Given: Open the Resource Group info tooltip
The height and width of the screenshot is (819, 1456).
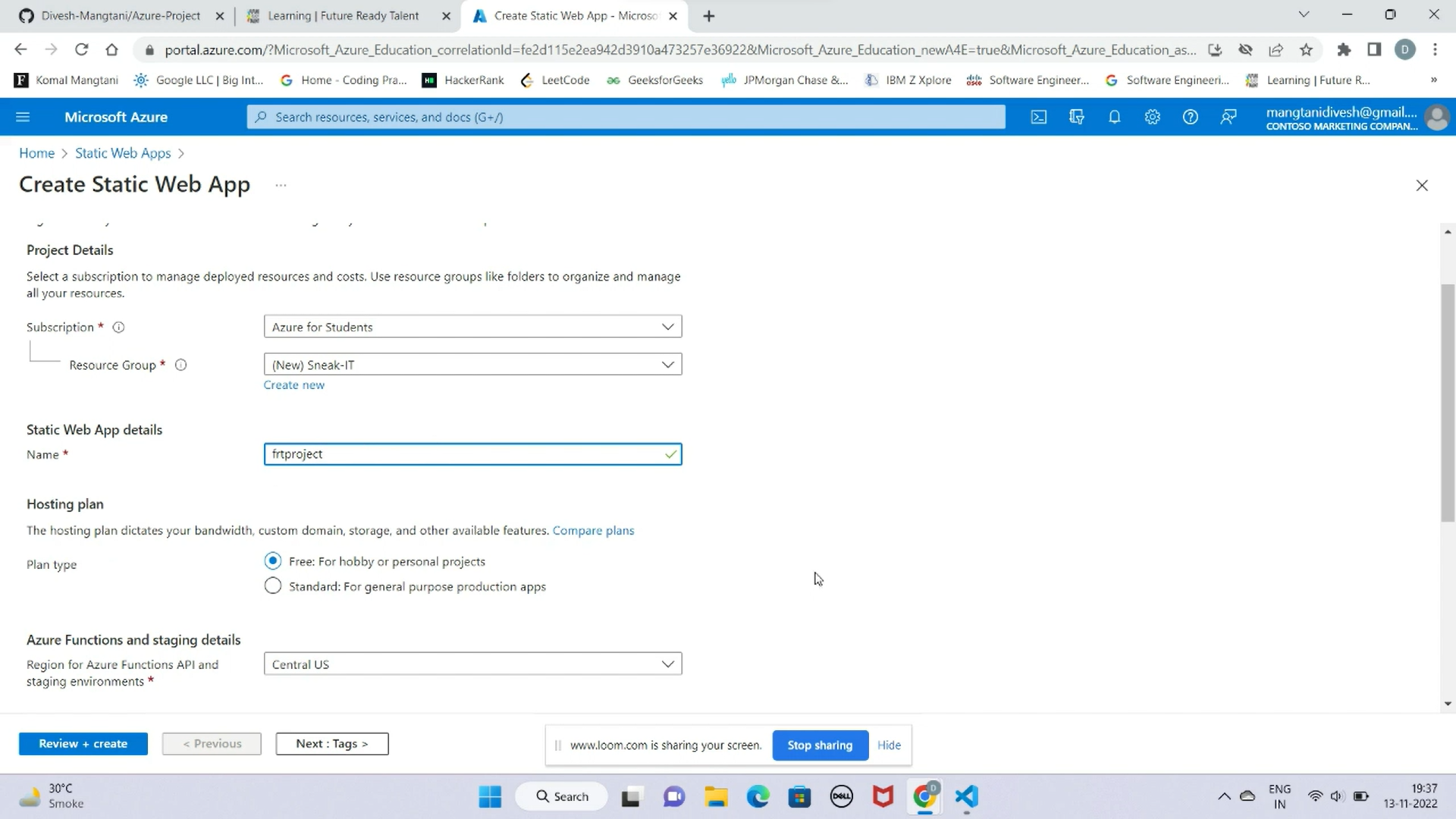Looking at the screenshot, I should click(x=180, y=365).
